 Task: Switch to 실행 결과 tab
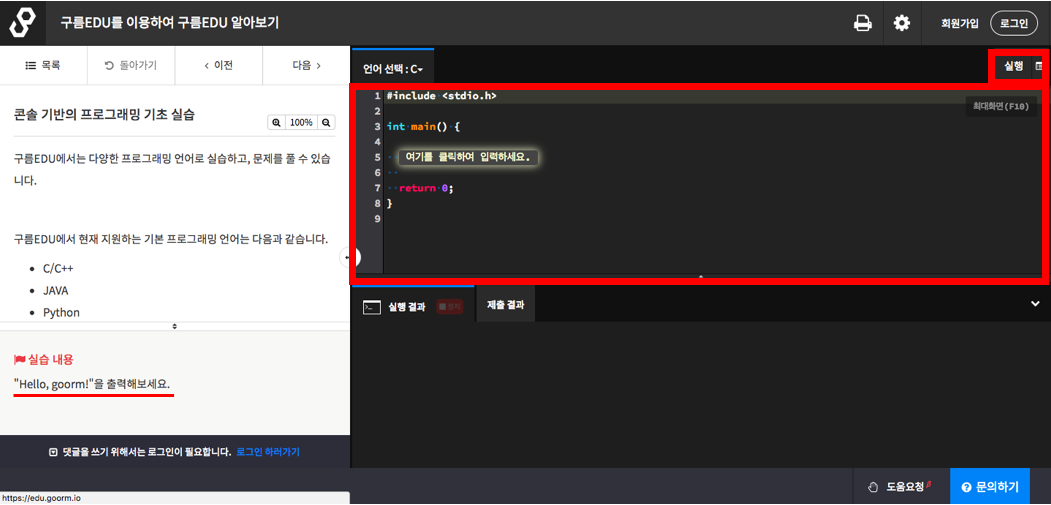click(406, 307)
